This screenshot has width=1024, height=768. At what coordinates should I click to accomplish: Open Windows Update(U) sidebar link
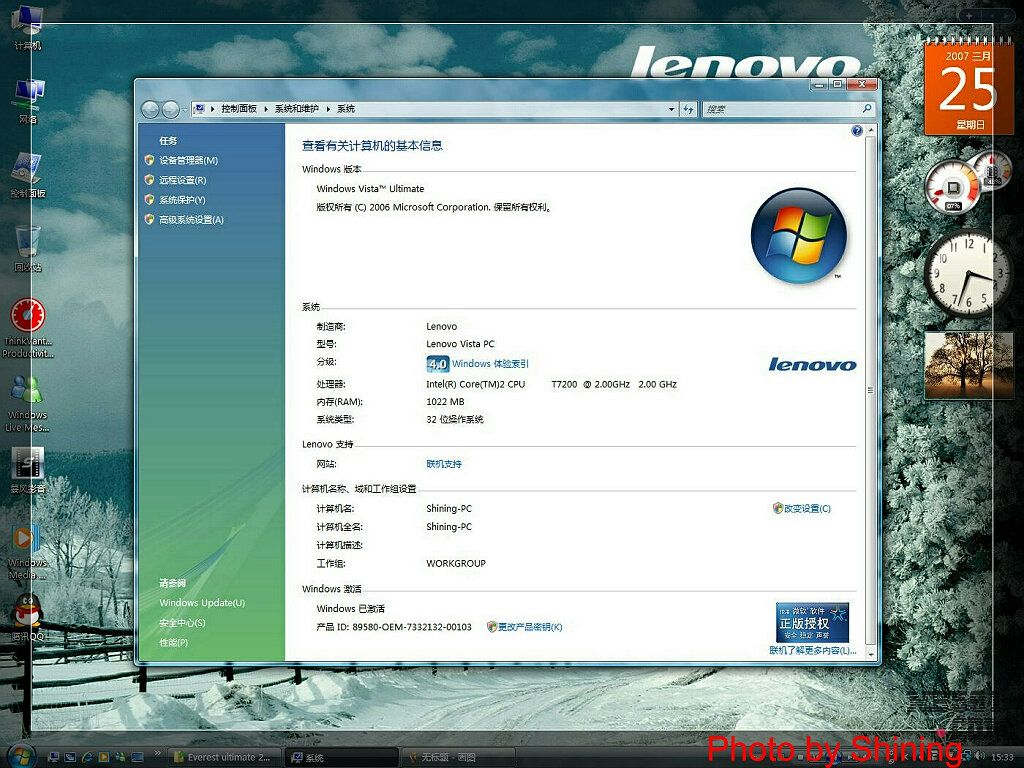pos(202,603)
